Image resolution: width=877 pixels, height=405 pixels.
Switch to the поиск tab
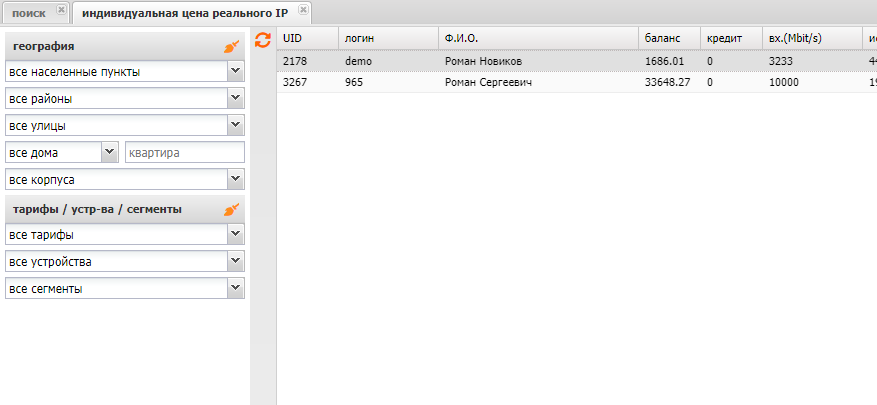tap(29, 11)
